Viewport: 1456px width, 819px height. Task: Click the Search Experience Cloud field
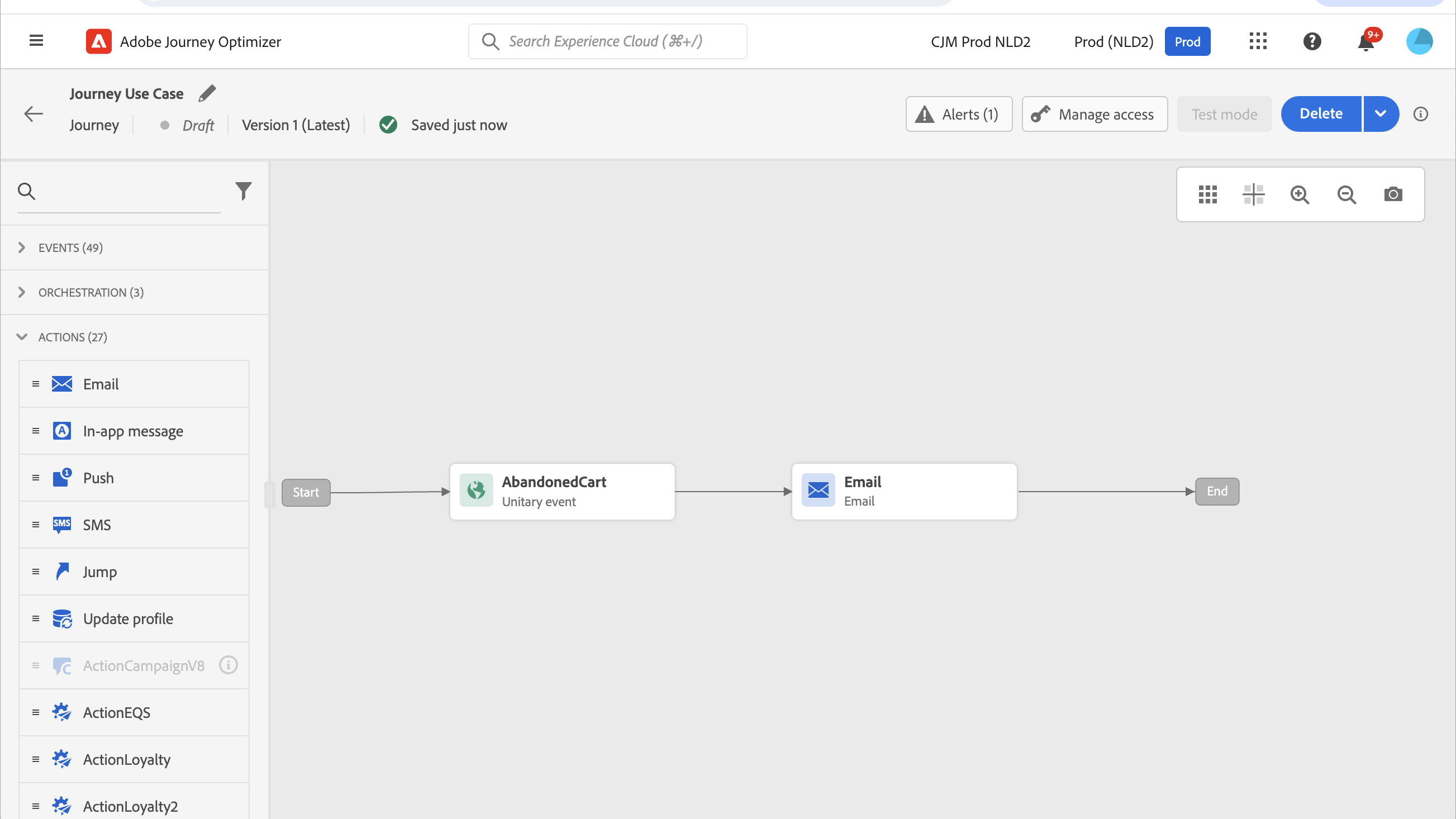(x=608, y=41)
